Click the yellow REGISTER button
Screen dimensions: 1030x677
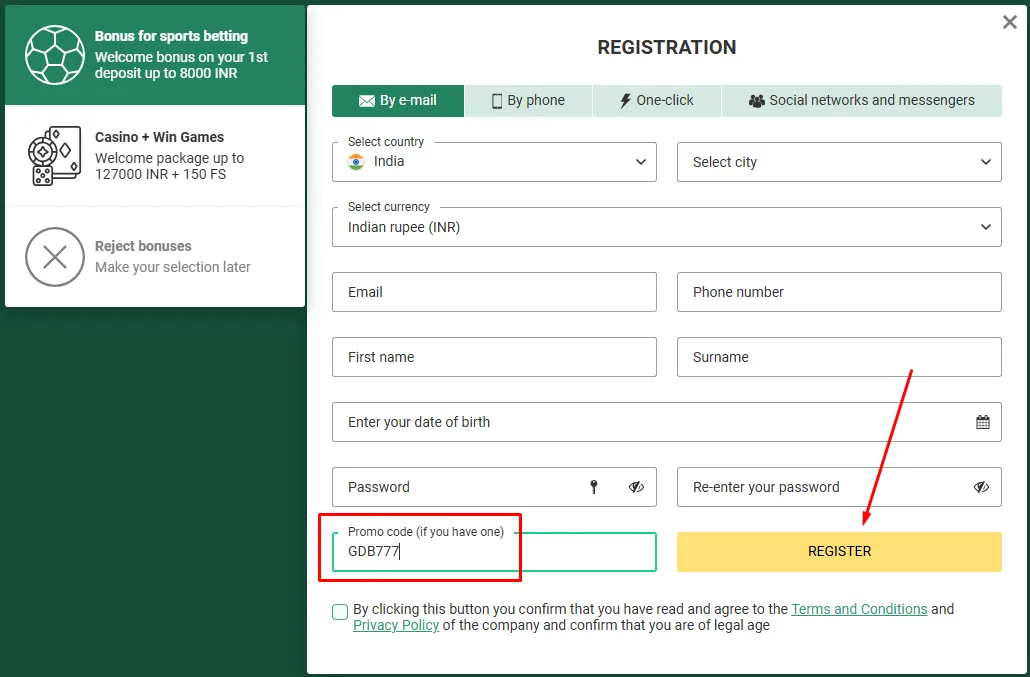pos(839,552)
